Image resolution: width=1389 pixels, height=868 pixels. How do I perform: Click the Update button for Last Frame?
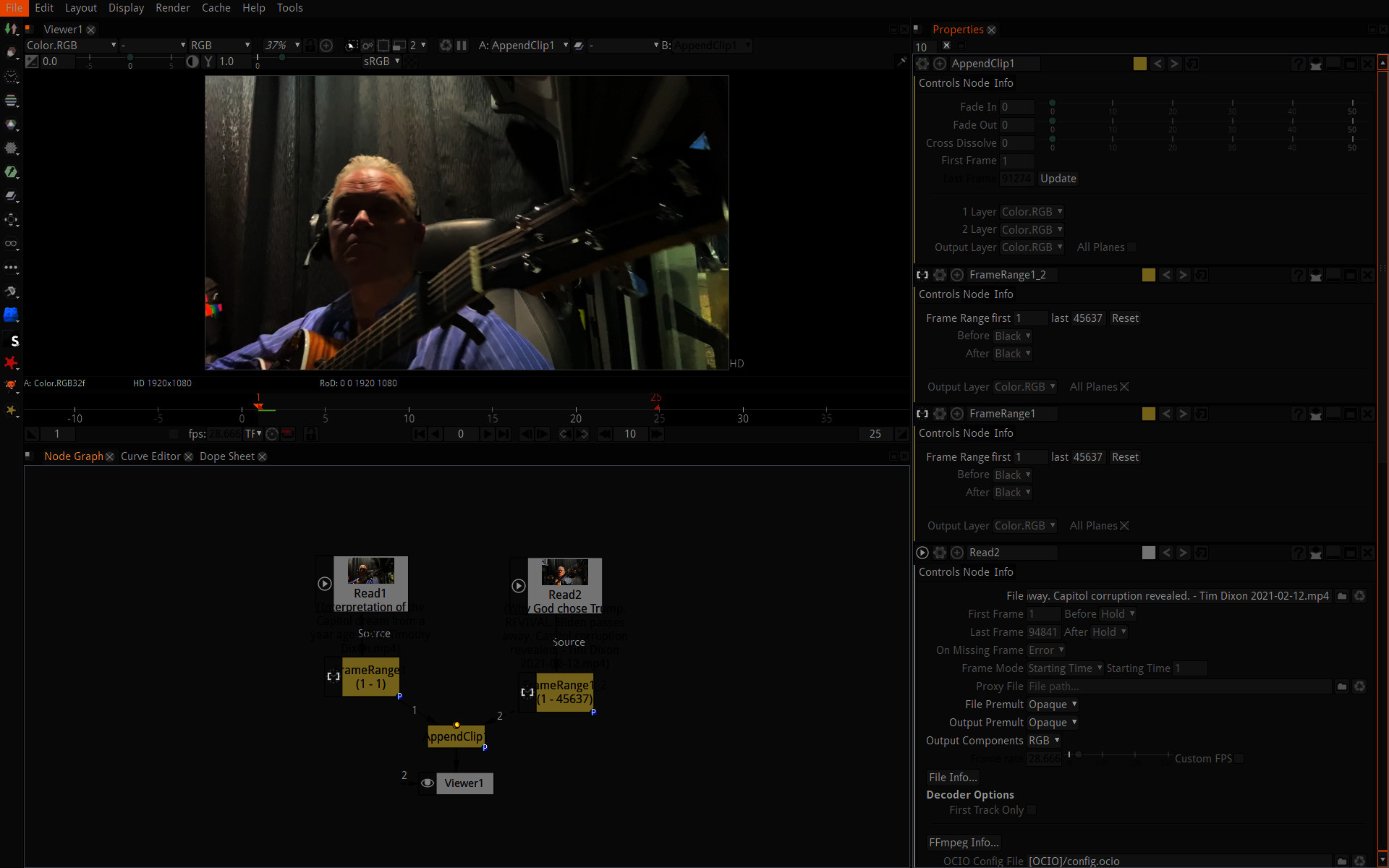[1058, 178]
